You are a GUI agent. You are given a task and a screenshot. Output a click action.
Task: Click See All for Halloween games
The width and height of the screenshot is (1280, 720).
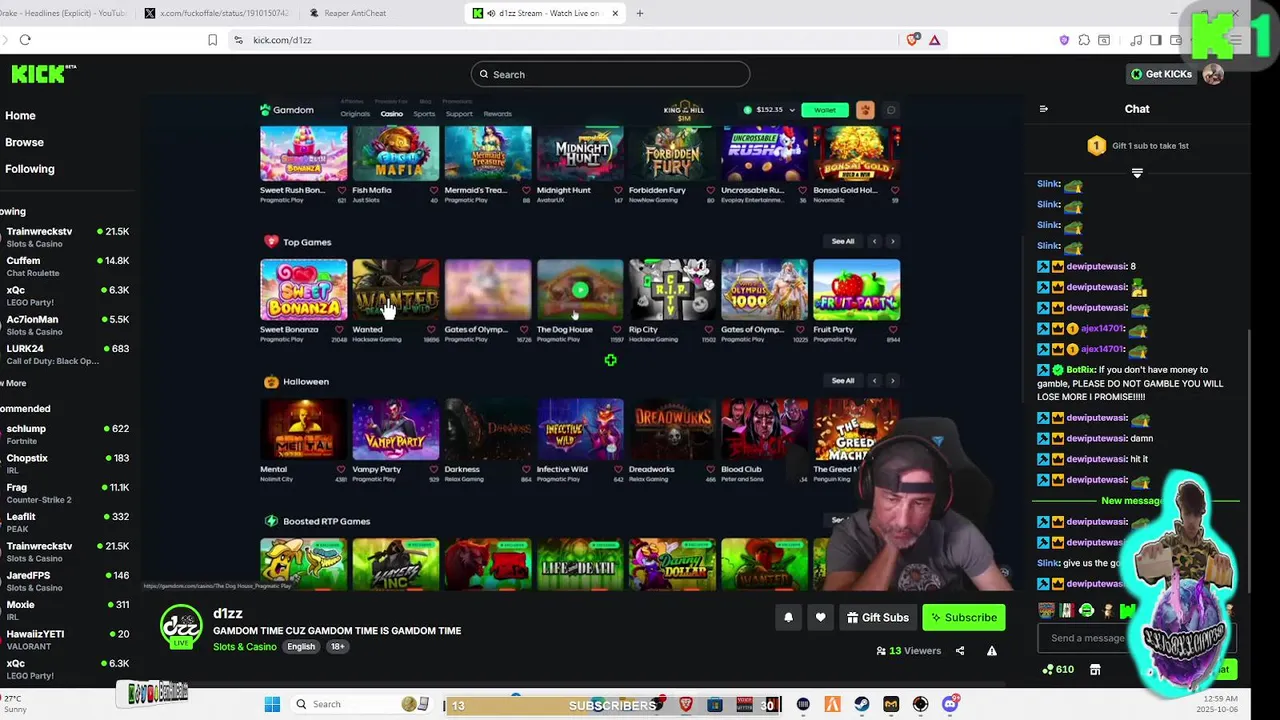coord(843,381)
